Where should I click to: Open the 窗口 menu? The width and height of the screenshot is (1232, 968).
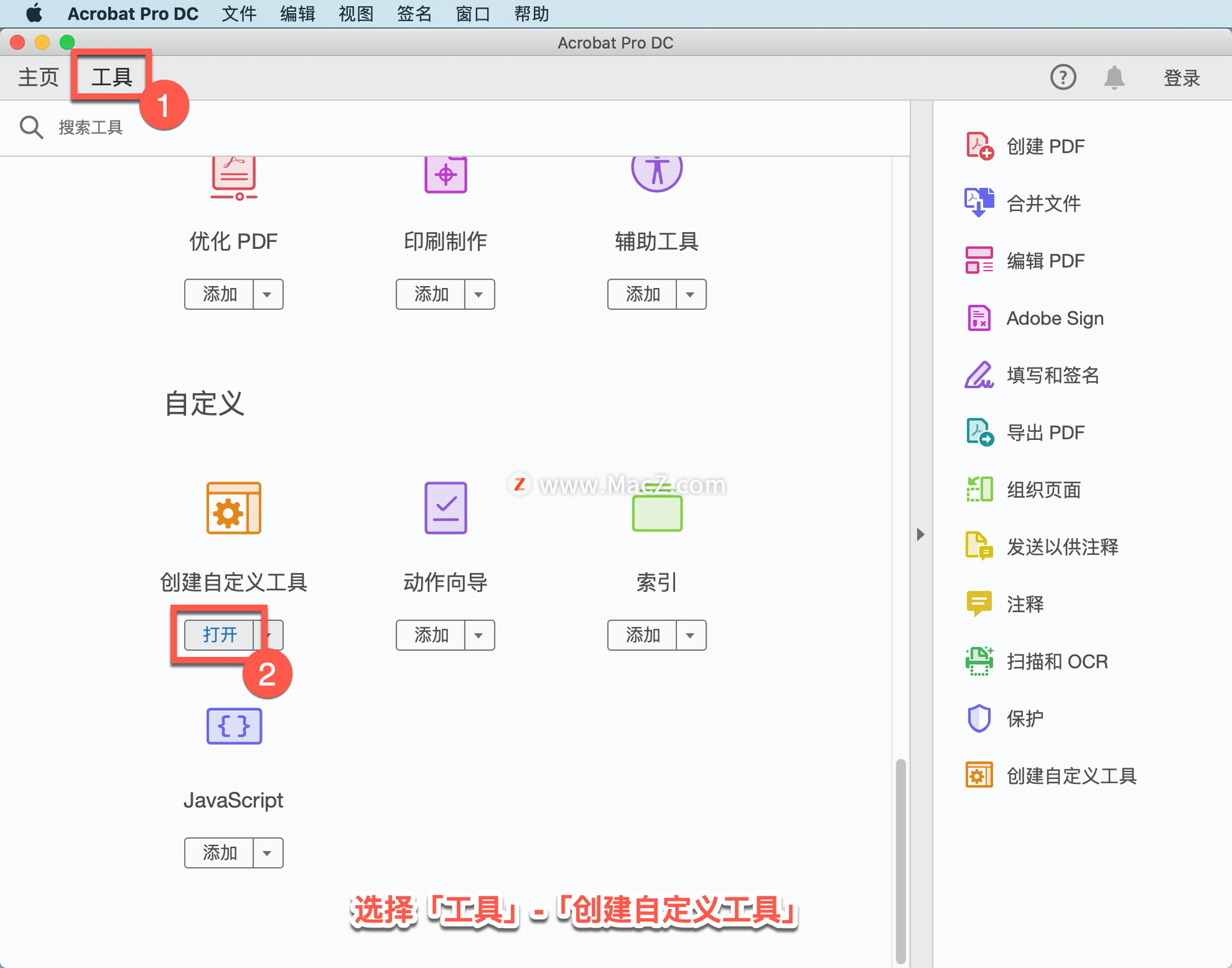tap(473, 13)
